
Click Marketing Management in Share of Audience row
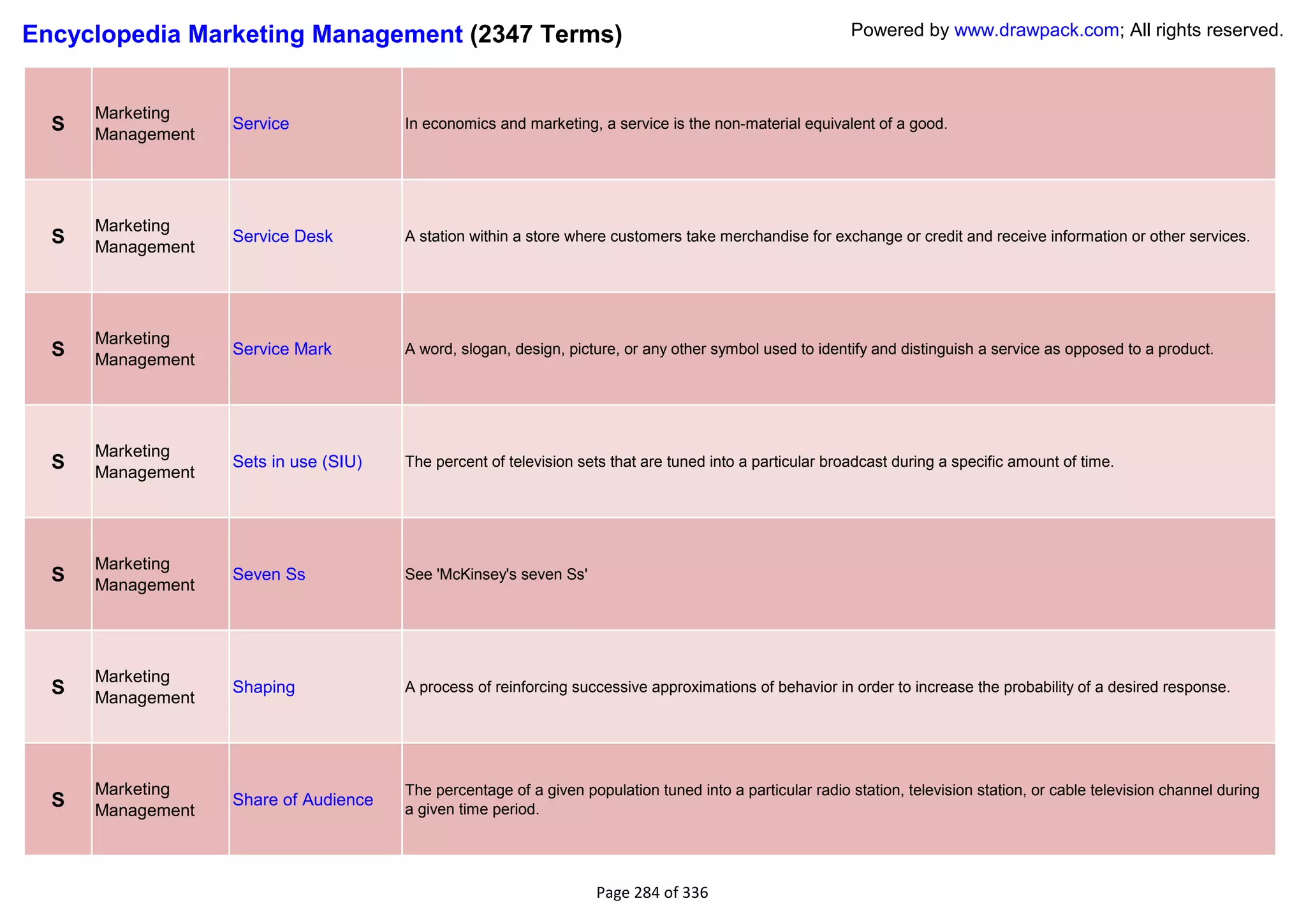145,800
